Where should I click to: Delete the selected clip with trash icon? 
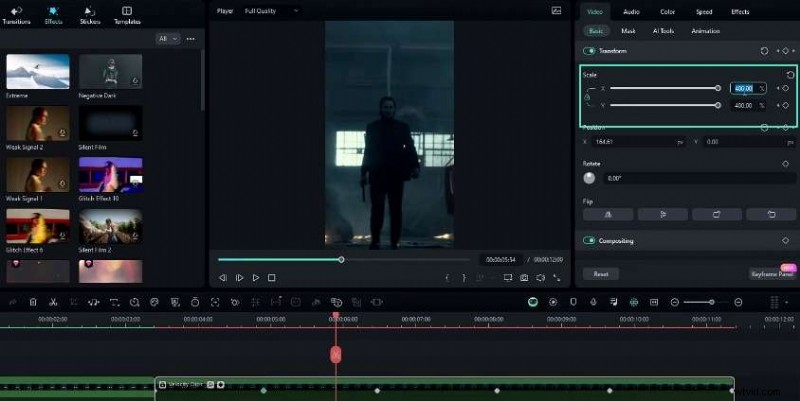pos(33,303)
